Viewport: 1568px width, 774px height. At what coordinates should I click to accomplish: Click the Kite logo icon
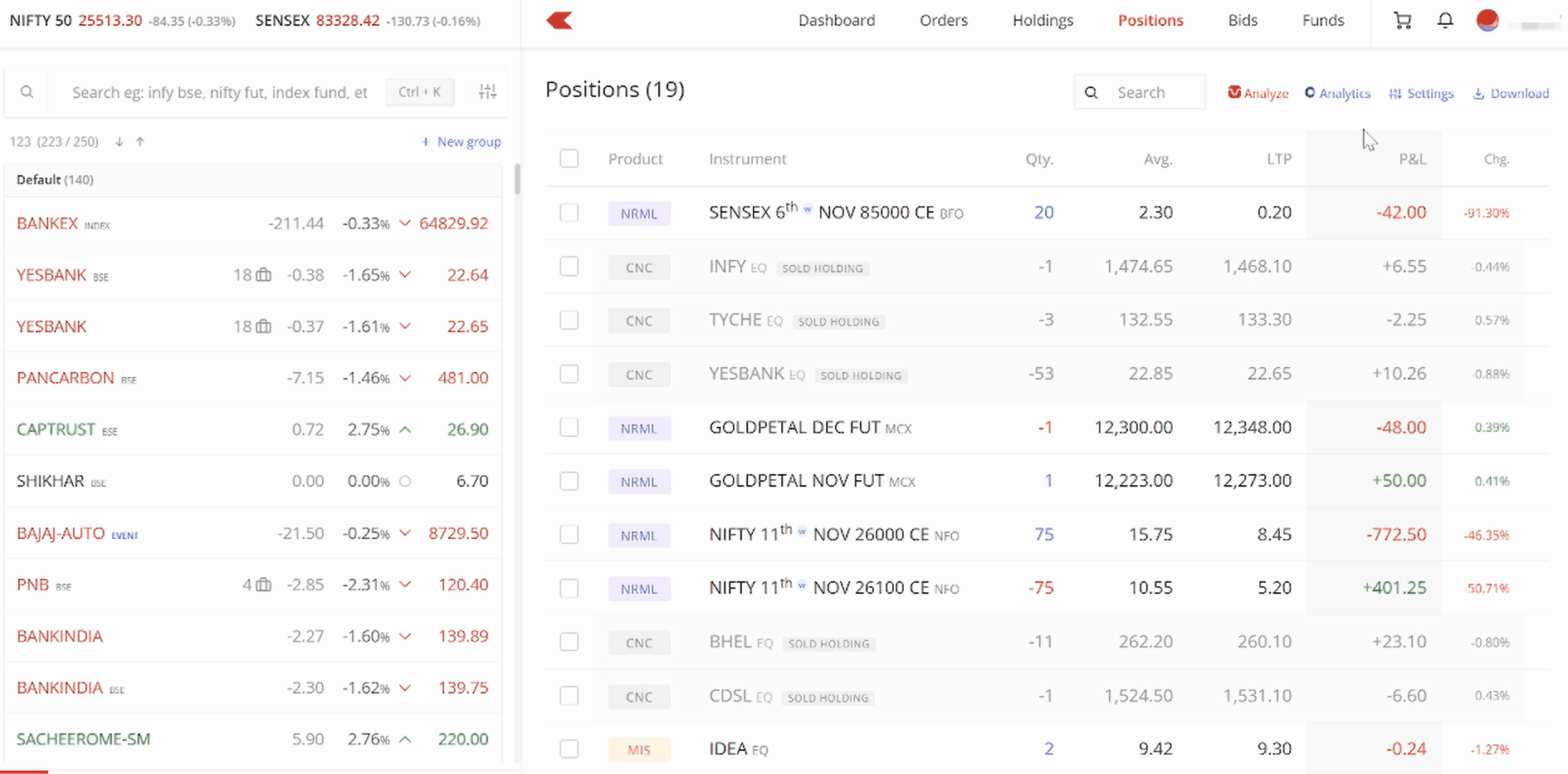(x=559, y=21)
